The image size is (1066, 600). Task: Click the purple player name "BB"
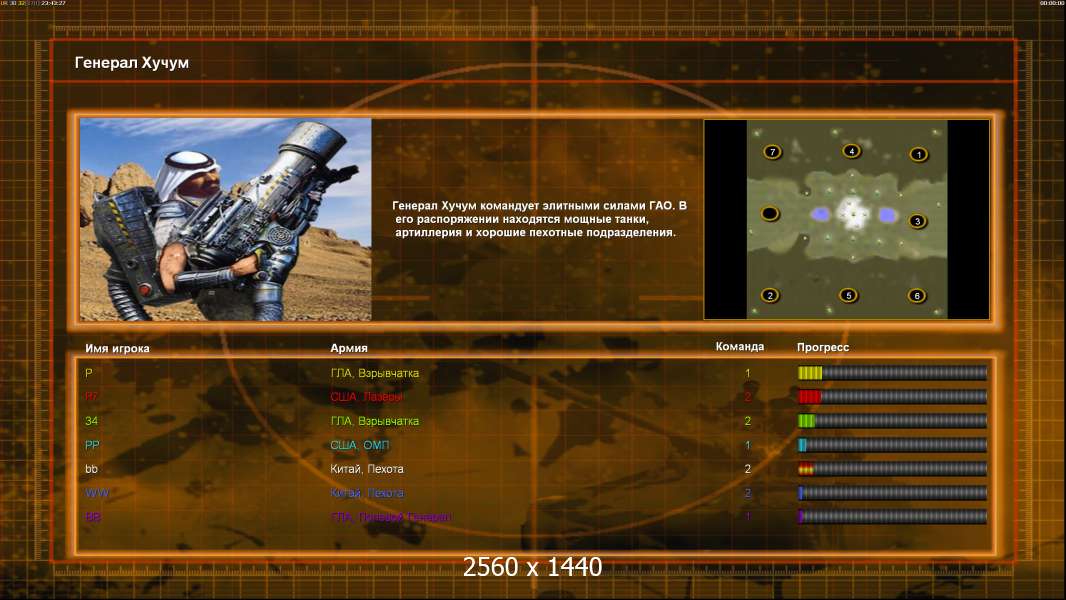pos(92,516)
